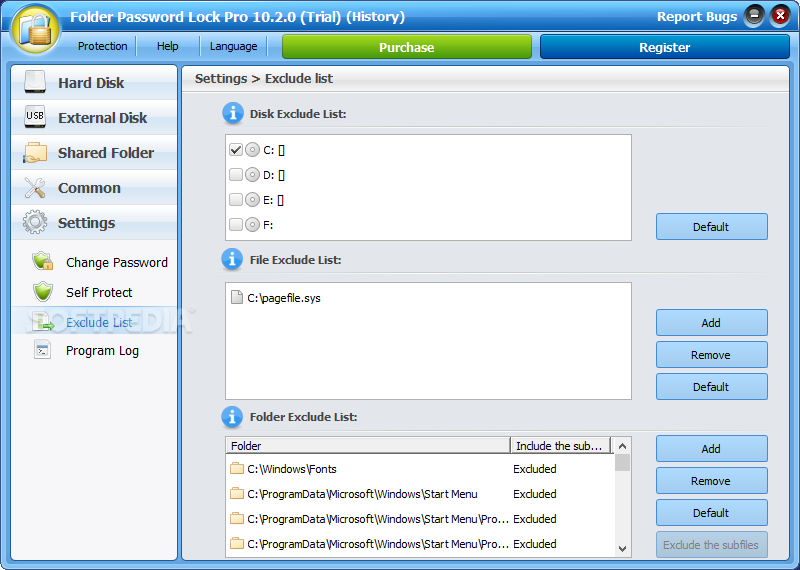Click the Change Password shield-lock icon
Viewport: 800px width, 570px height.
(42, 261)
